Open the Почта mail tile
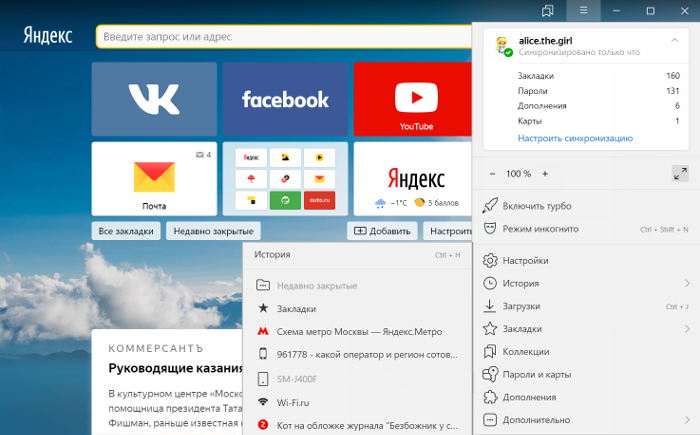 (x=154, y=179)
